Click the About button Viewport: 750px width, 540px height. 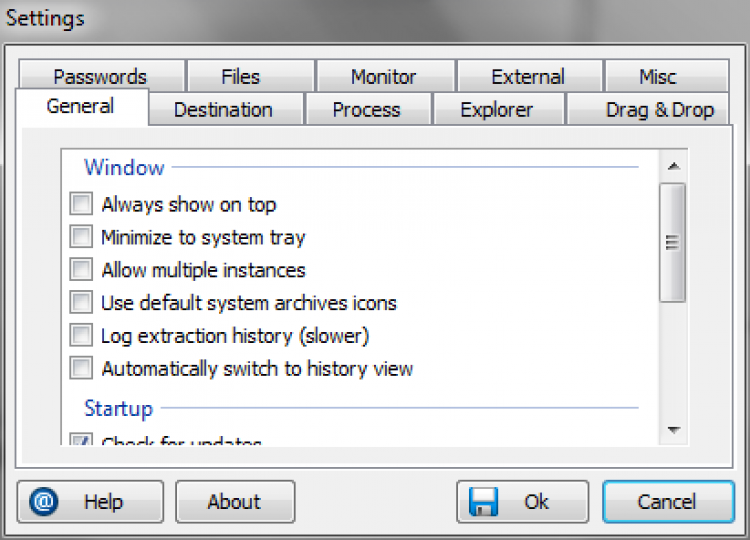coord(234,502)
